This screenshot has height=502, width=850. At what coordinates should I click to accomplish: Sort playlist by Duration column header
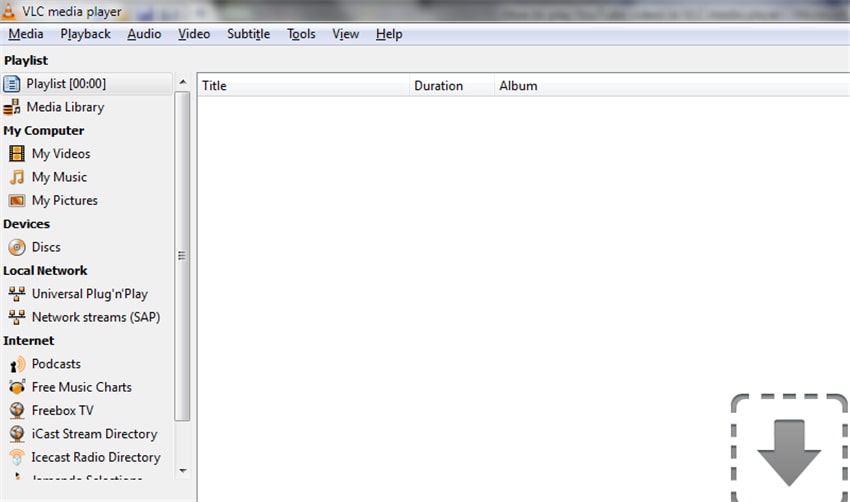tap(452, 86)
